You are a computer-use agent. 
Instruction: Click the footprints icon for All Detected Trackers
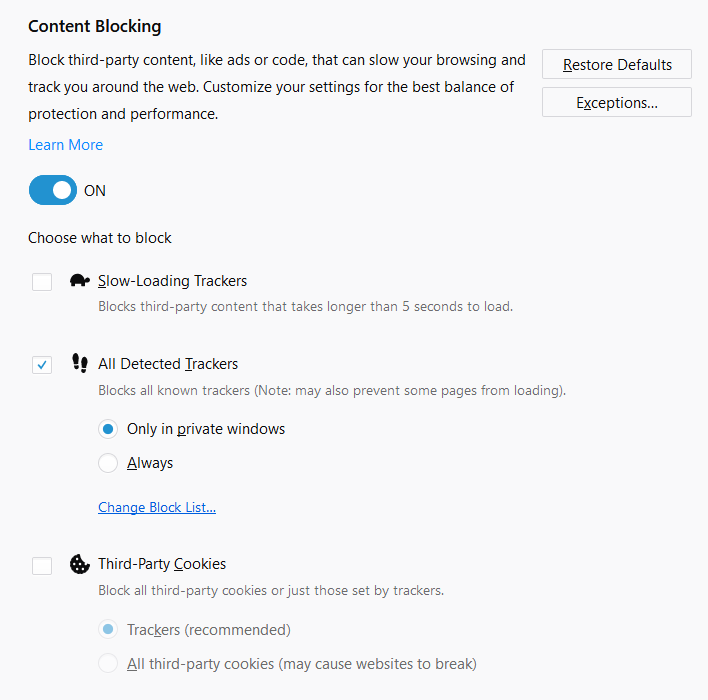(80, 363)
